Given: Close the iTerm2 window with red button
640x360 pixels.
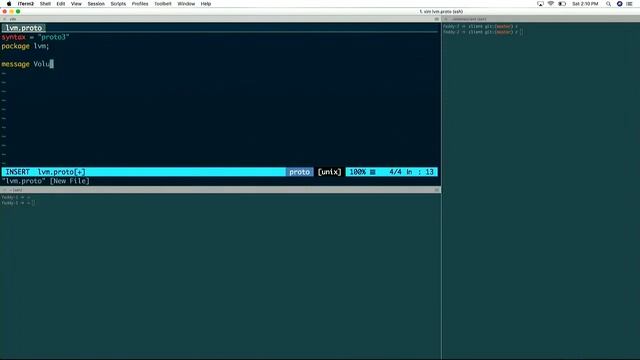Looking at the screenshot, I should click(x=5, y=11).
